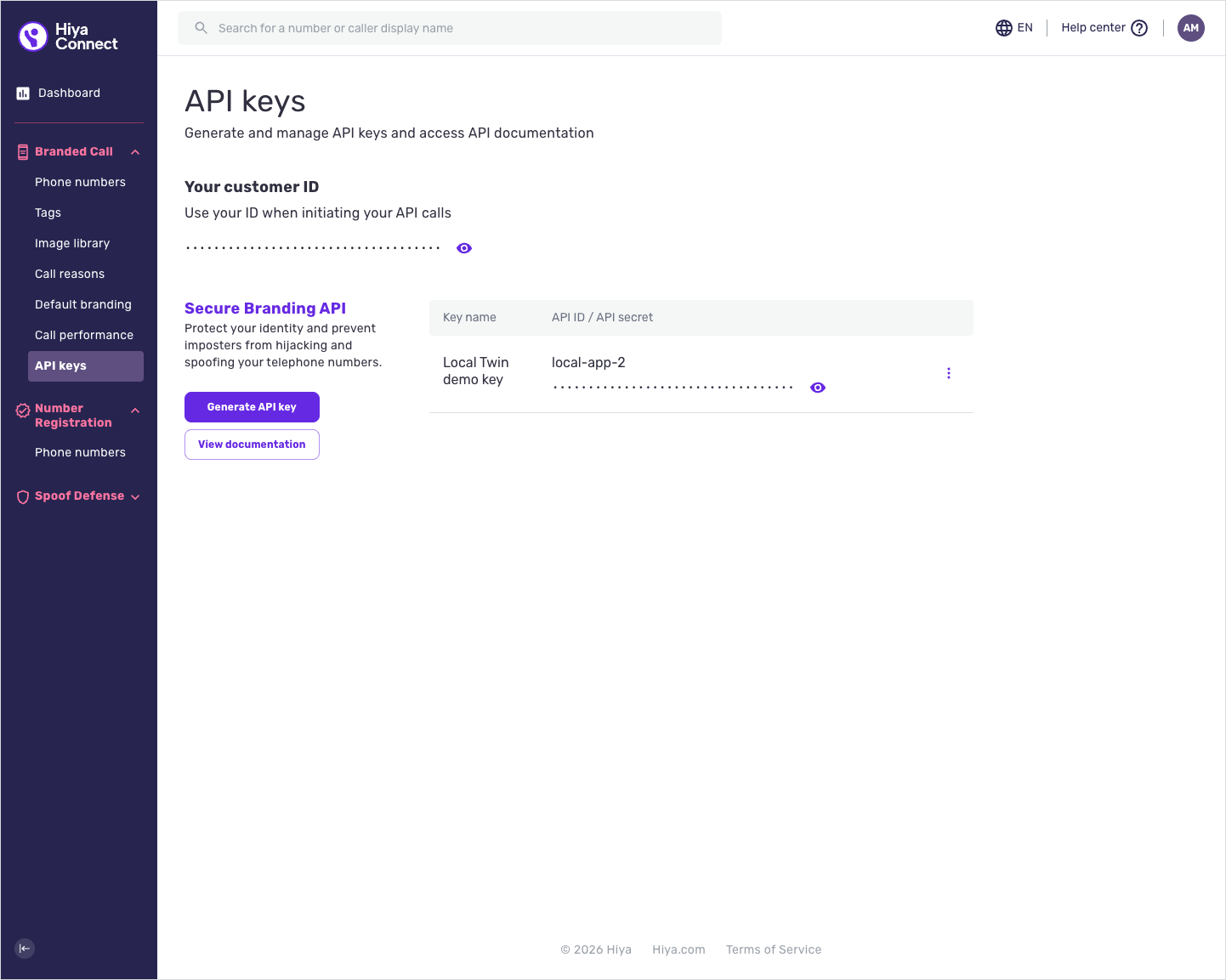The image size is (1226, 980).
Task: Expand the Spoof Defense section chevron
Action: (135, 497)
